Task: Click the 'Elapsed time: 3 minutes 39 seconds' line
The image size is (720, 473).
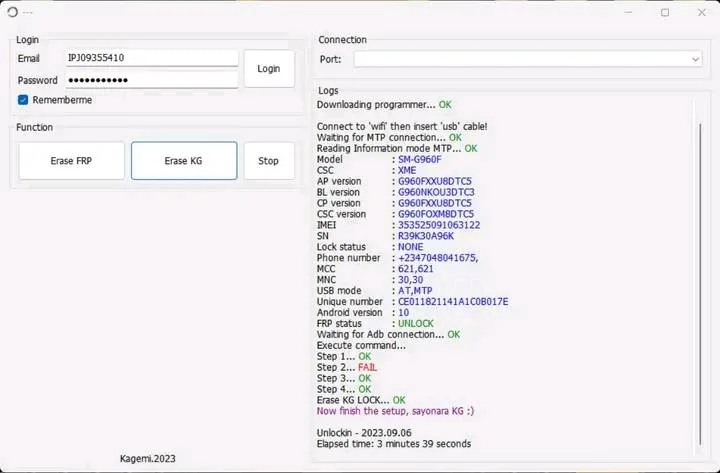Action: coord(394,444)
